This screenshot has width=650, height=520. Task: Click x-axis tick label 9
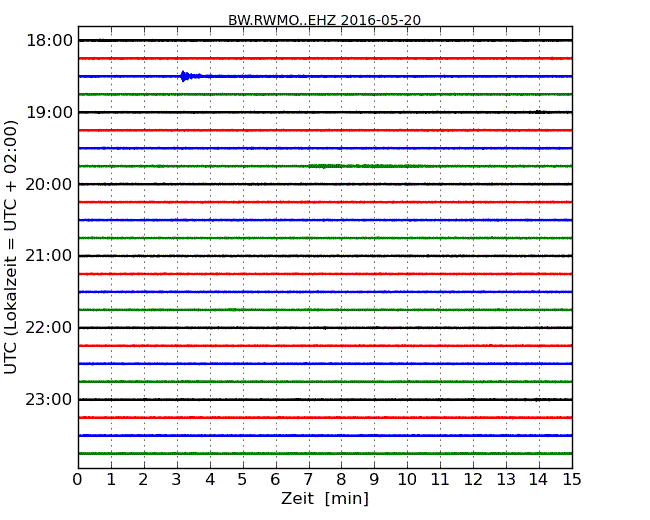coord(374,480)
